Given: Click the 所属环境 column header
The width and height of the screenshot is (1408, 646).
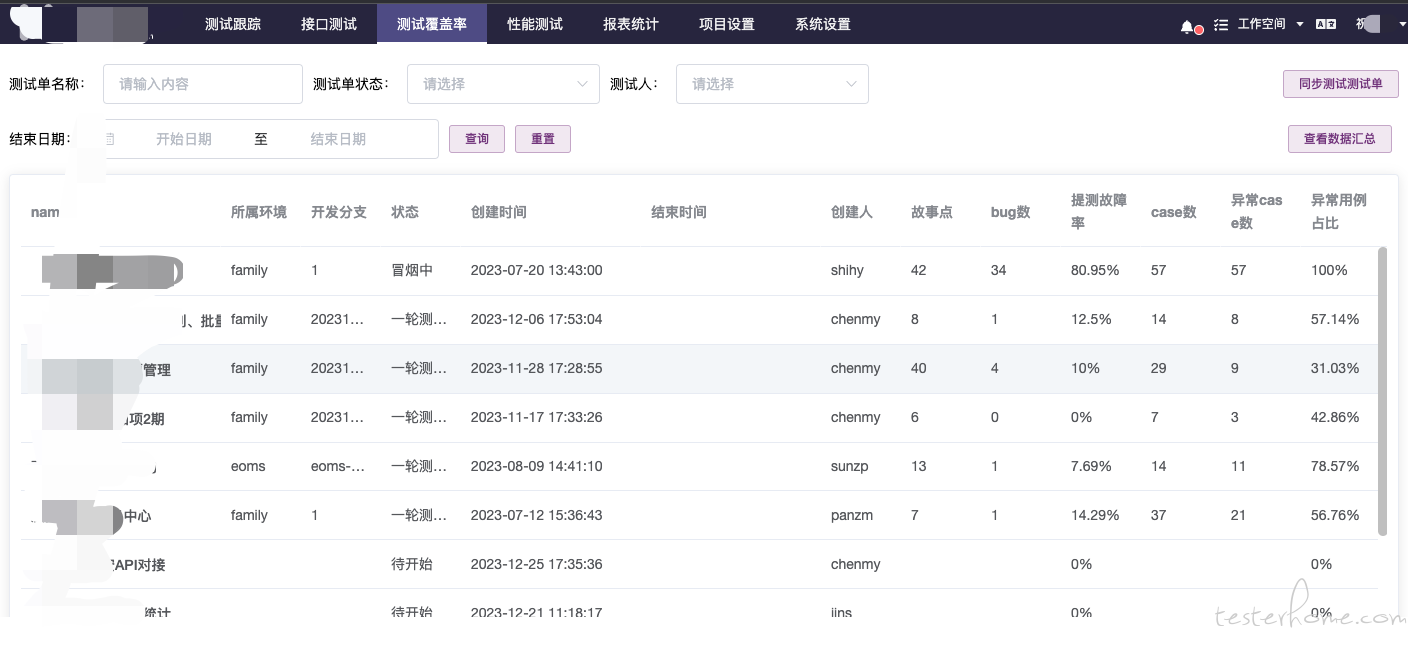Looking at the screenshot, I should [258, 212].
